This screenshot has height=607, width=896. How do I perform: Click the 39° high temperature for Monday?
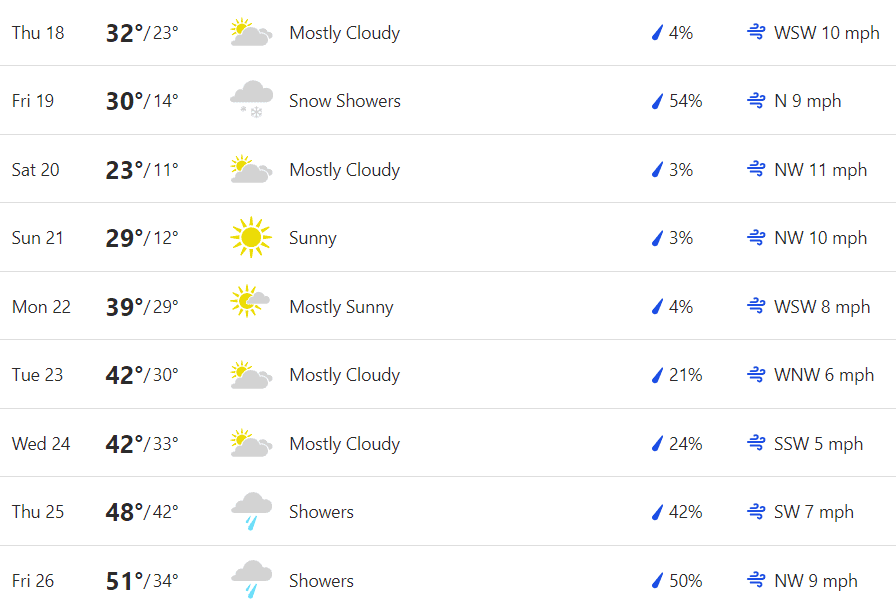click(x=124, y=306)
